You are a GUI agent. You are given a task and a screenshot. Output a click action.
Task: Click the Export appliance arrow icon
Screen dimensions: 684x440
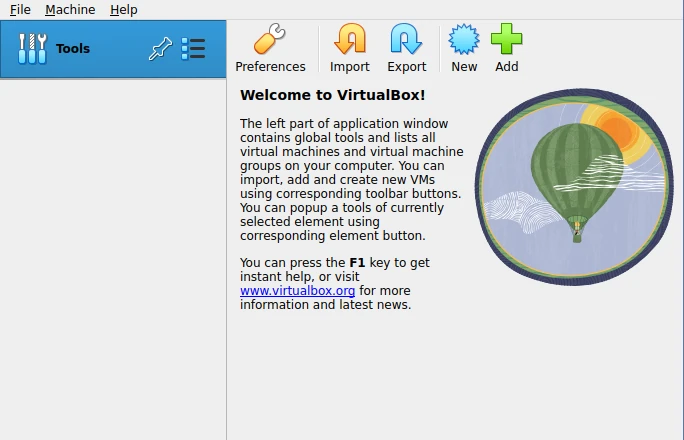[x=406, y=40]
